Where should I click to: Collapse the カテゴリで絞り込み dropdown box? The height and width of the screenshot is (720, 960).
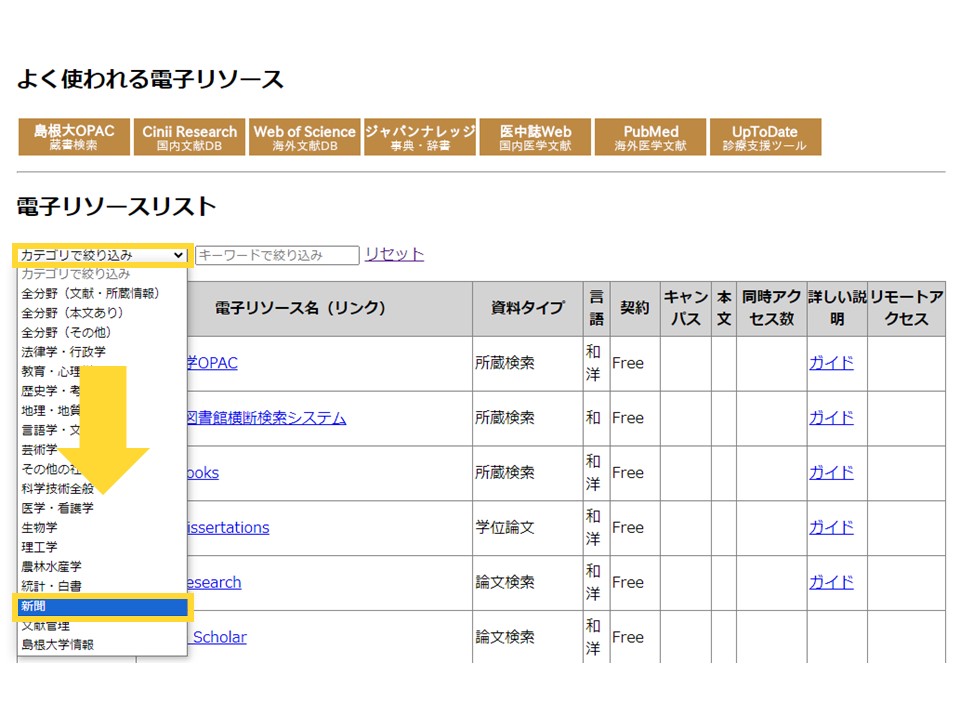(102, 255)
